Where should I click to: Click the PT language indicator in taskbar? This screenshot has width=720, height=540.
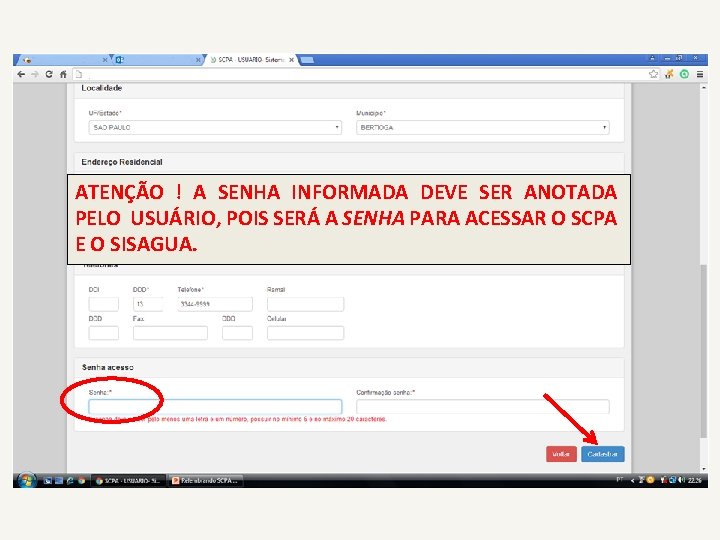tap(619, 480)
